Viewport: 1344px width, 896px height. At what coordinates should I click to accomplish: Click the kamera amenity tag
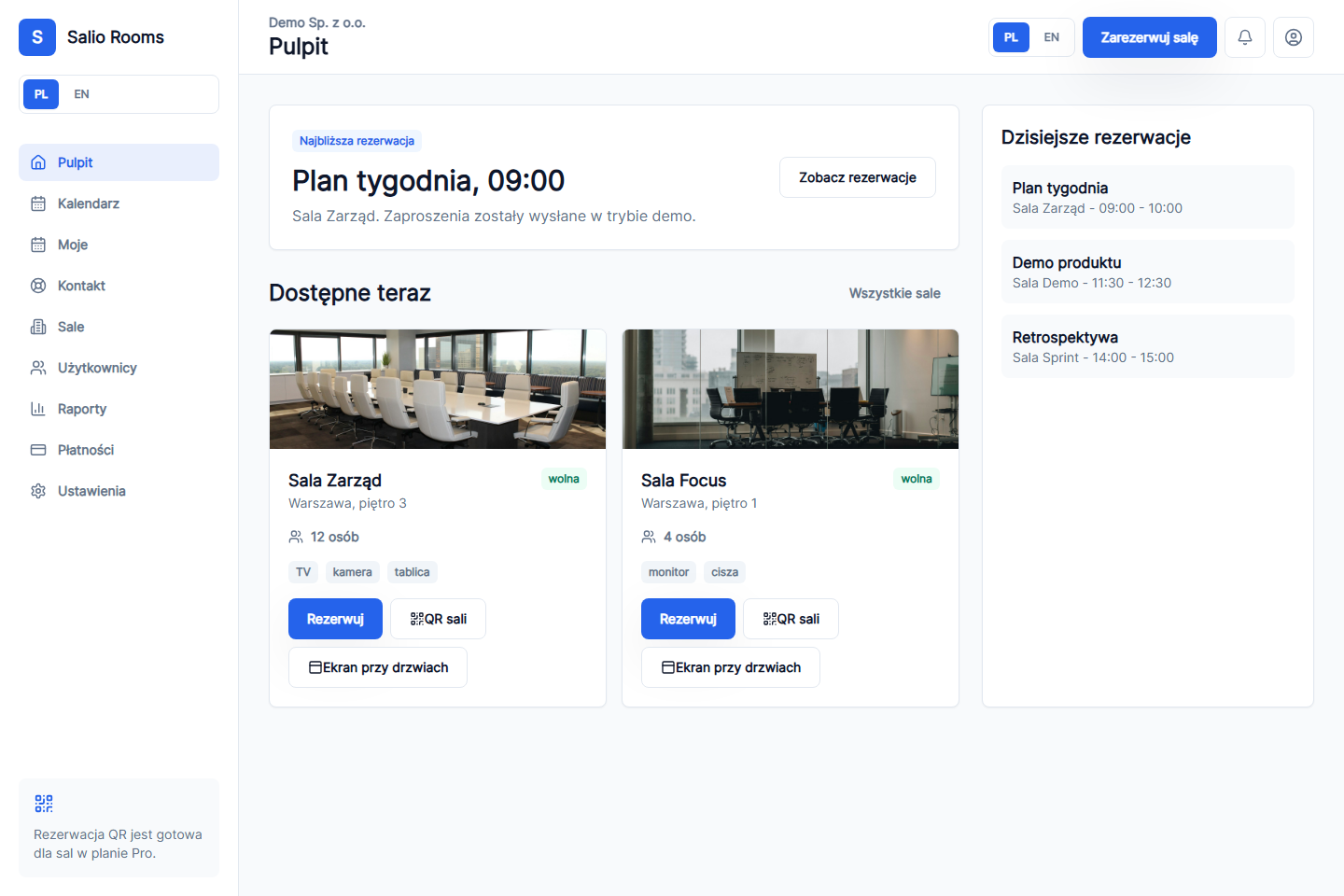click(x=352, y=572)
